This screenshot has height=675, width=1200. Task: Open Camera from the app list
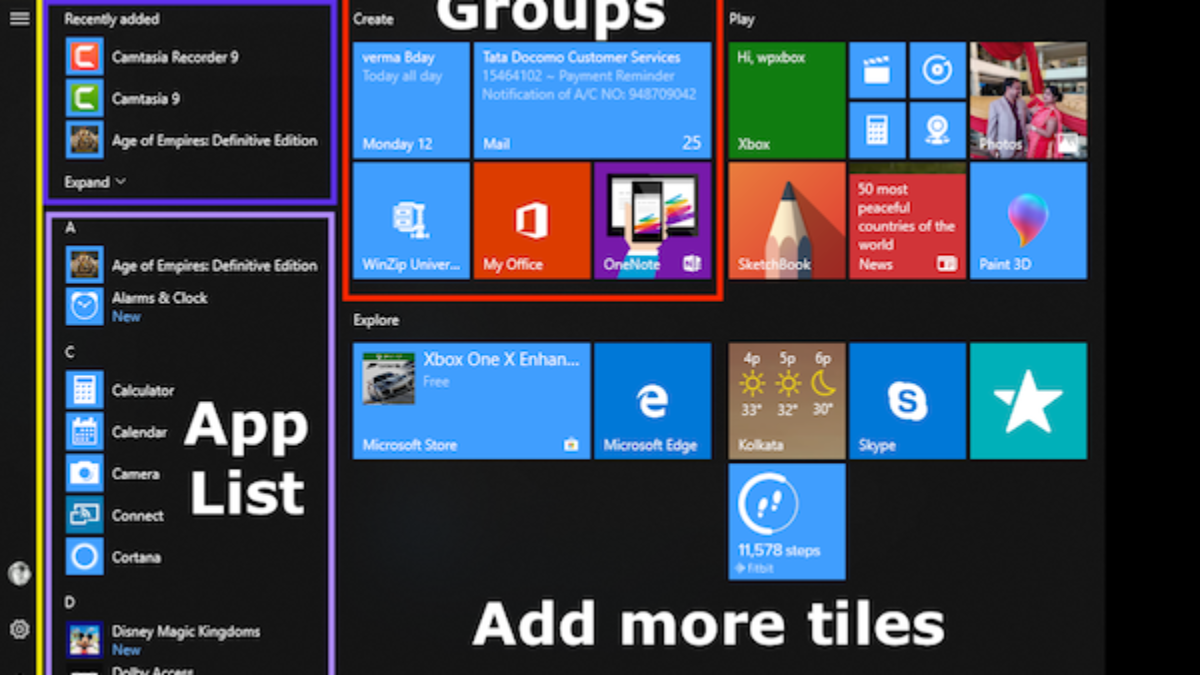click(x=113, y=473)
